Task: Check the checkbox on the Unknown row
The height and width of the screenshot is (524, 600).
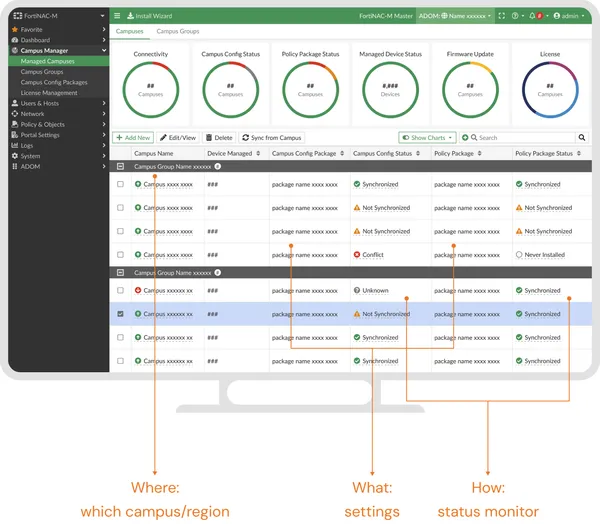Action: tap(120, 290)
